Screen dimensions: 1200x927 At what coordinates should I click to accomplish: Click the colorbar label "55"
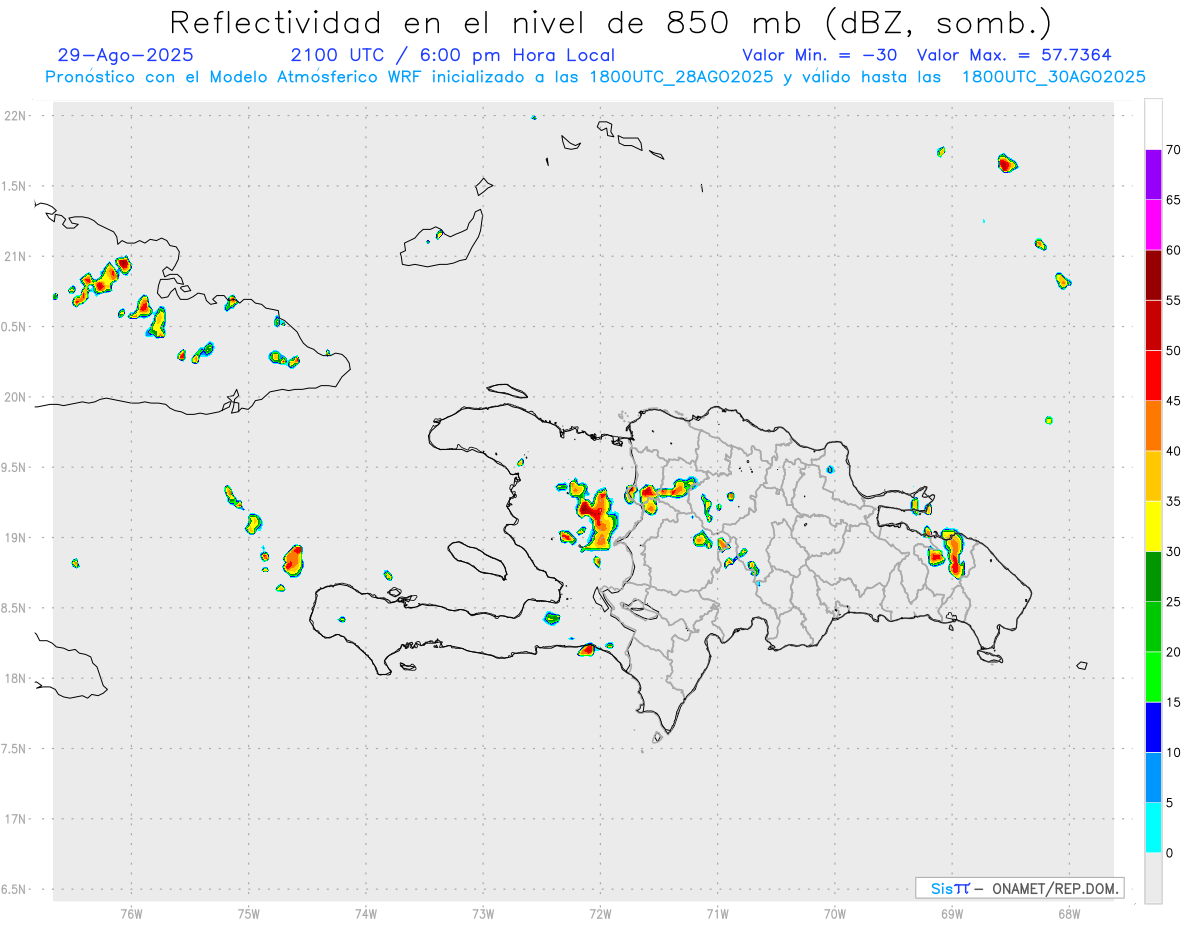click(1174, 300)
